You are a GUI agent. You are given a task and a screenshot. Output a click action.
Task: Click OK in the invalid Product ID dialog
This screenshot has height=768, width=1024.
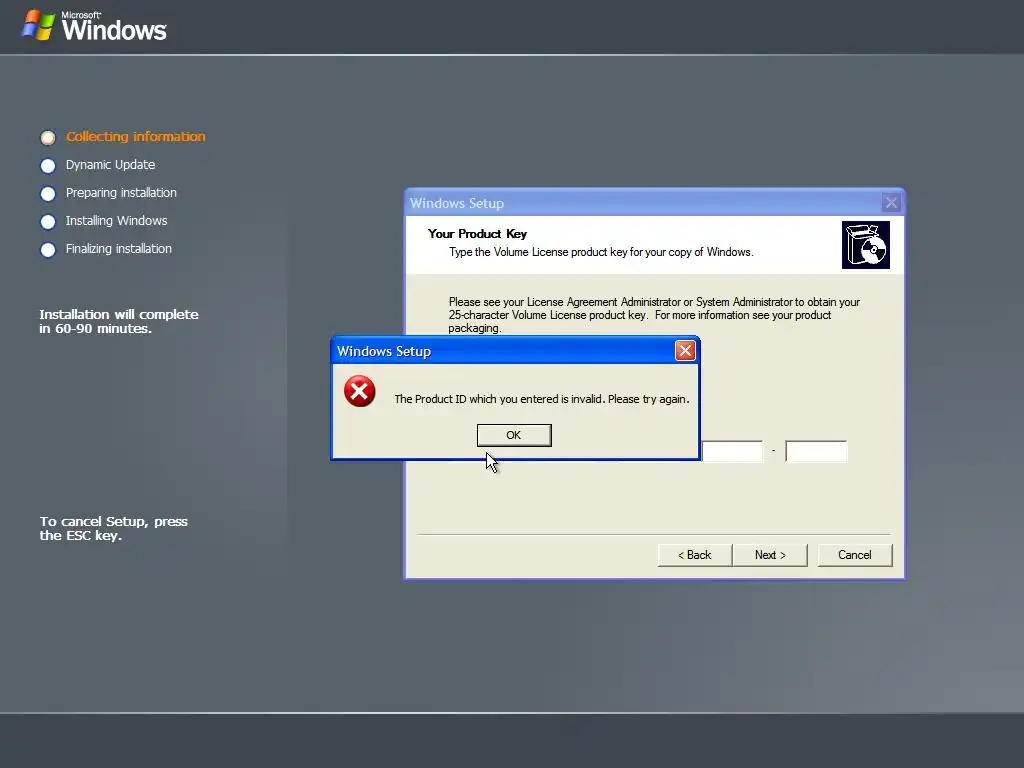click(514, 435)
